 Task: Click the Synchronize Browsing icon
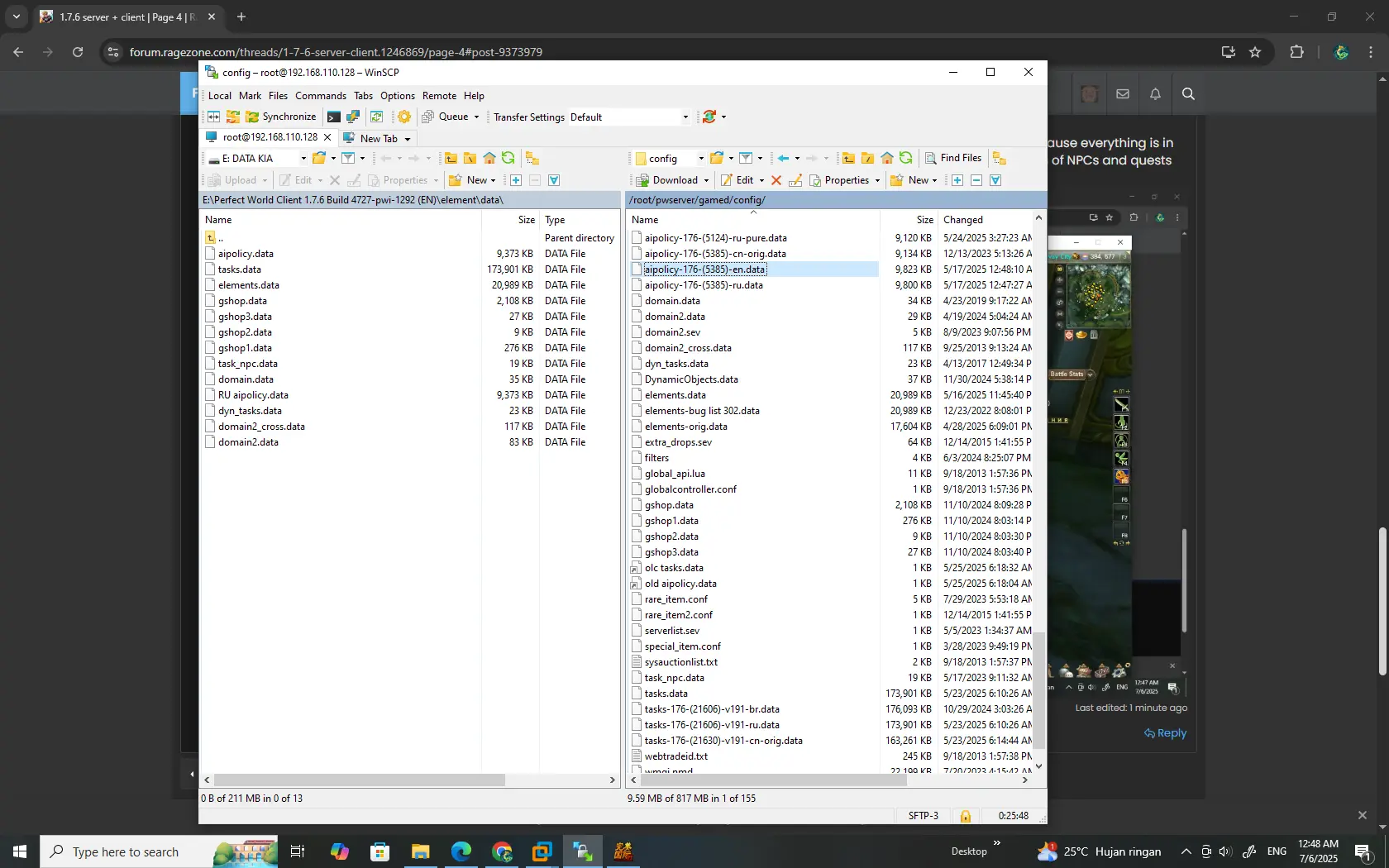click(x=377, y=117)
